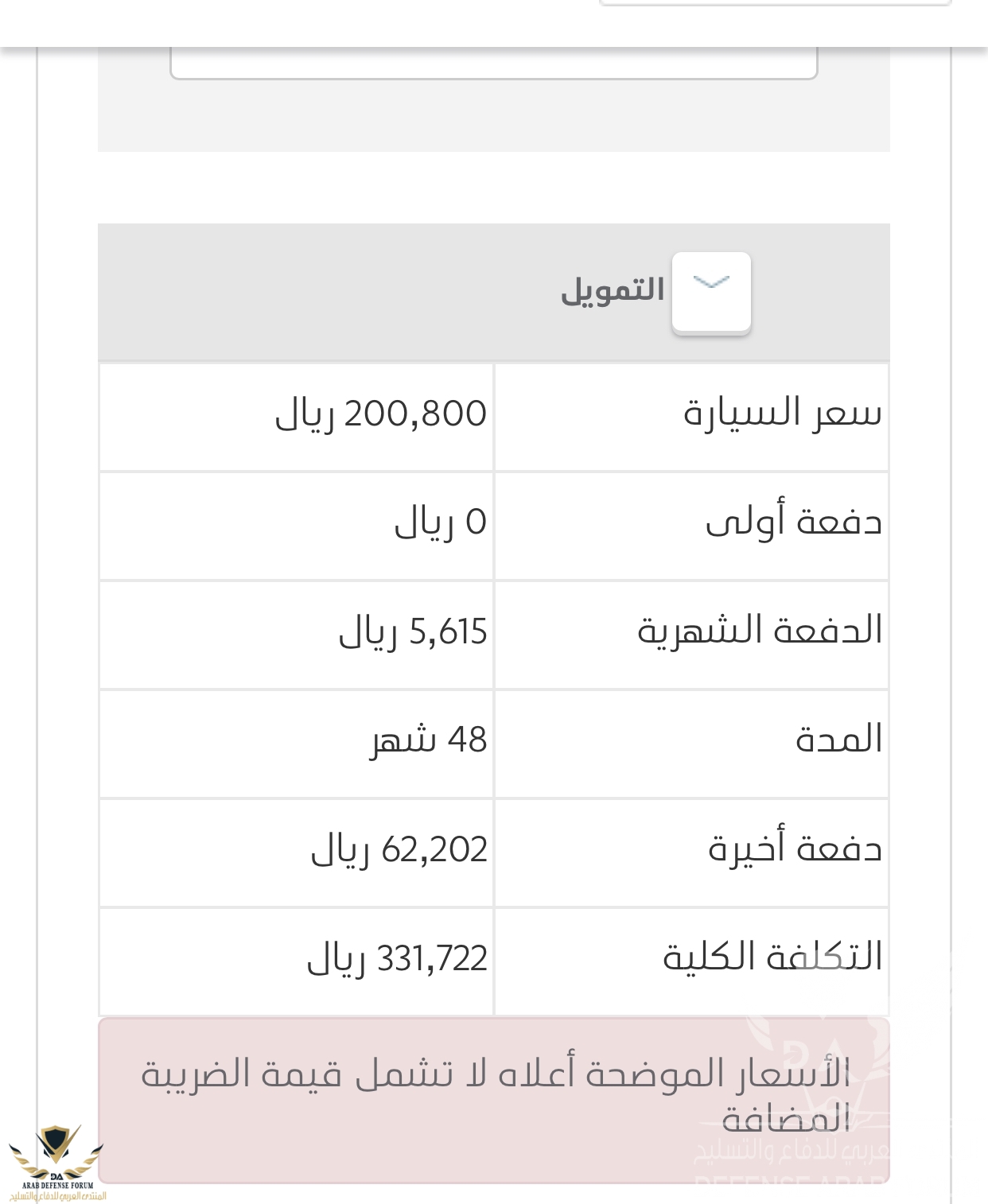Image resolution: width=988 pixels, height=1204 pixels.
Task: Click the 200,800 ريال price value
Action: [x=380, y=415]
